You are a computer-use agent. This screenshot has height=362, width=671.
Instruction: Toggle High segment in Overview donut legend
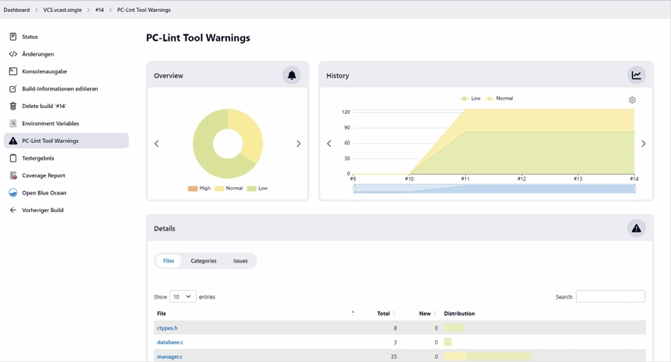coord(199,188)
